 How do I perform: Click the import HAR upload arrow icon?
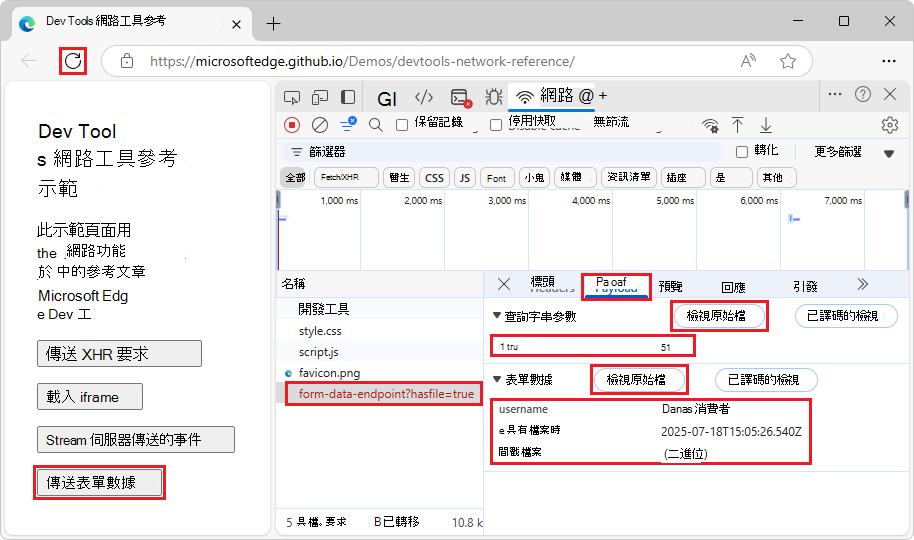[x=737, y=125]
